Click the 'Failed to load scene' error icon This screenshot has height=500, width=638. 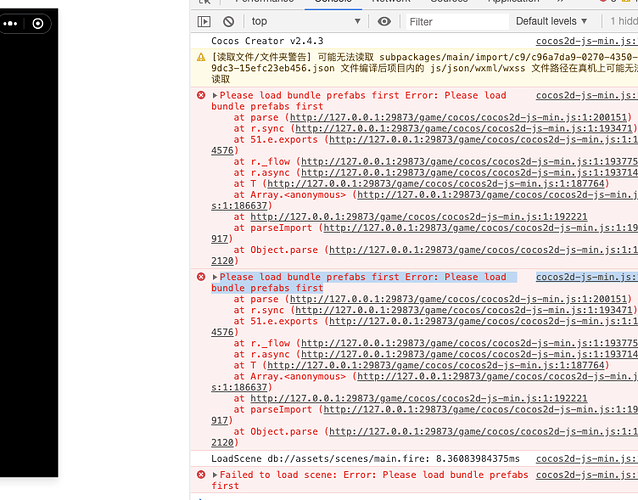[x=201, y=474]
